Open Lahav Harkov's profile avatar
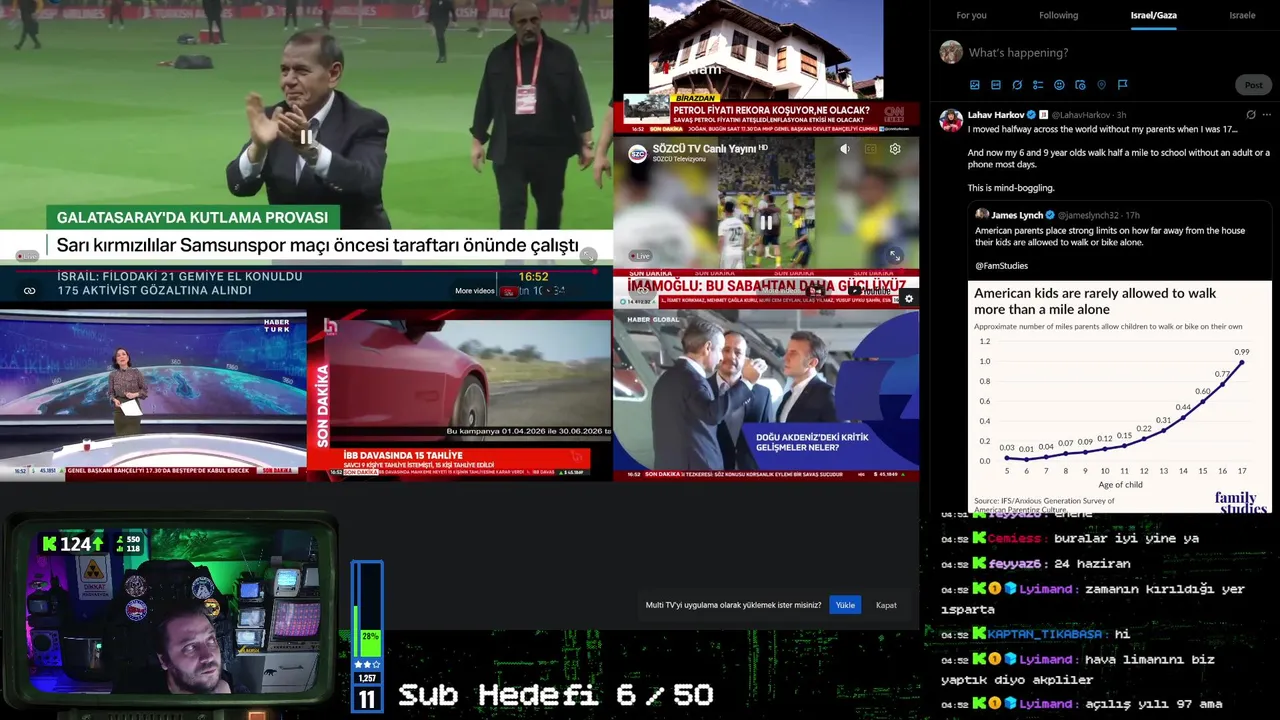Image resolution: width=1280 pixels, height=720 pixels. point(951,121)
